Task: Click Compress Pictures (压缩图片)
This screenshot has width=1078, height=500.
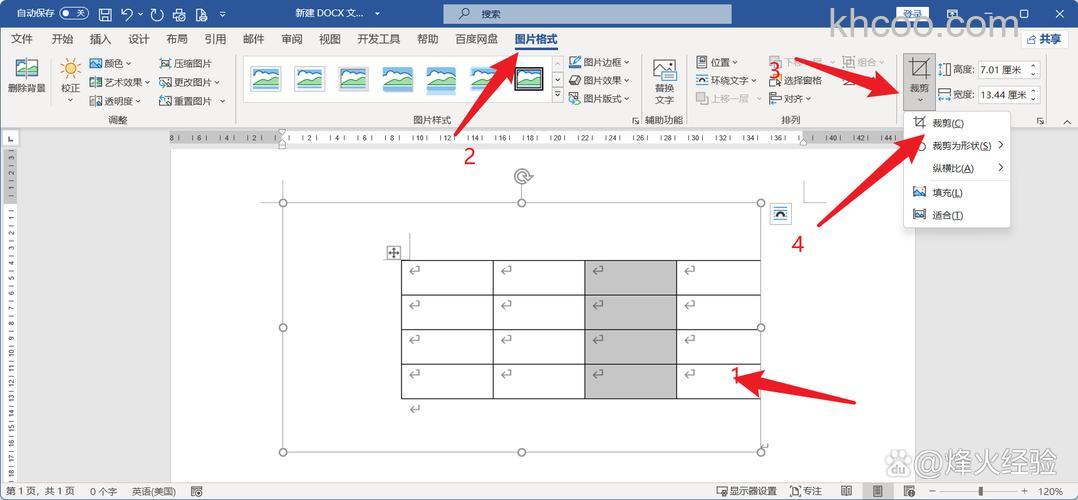Action: click(x=185, y=63)
